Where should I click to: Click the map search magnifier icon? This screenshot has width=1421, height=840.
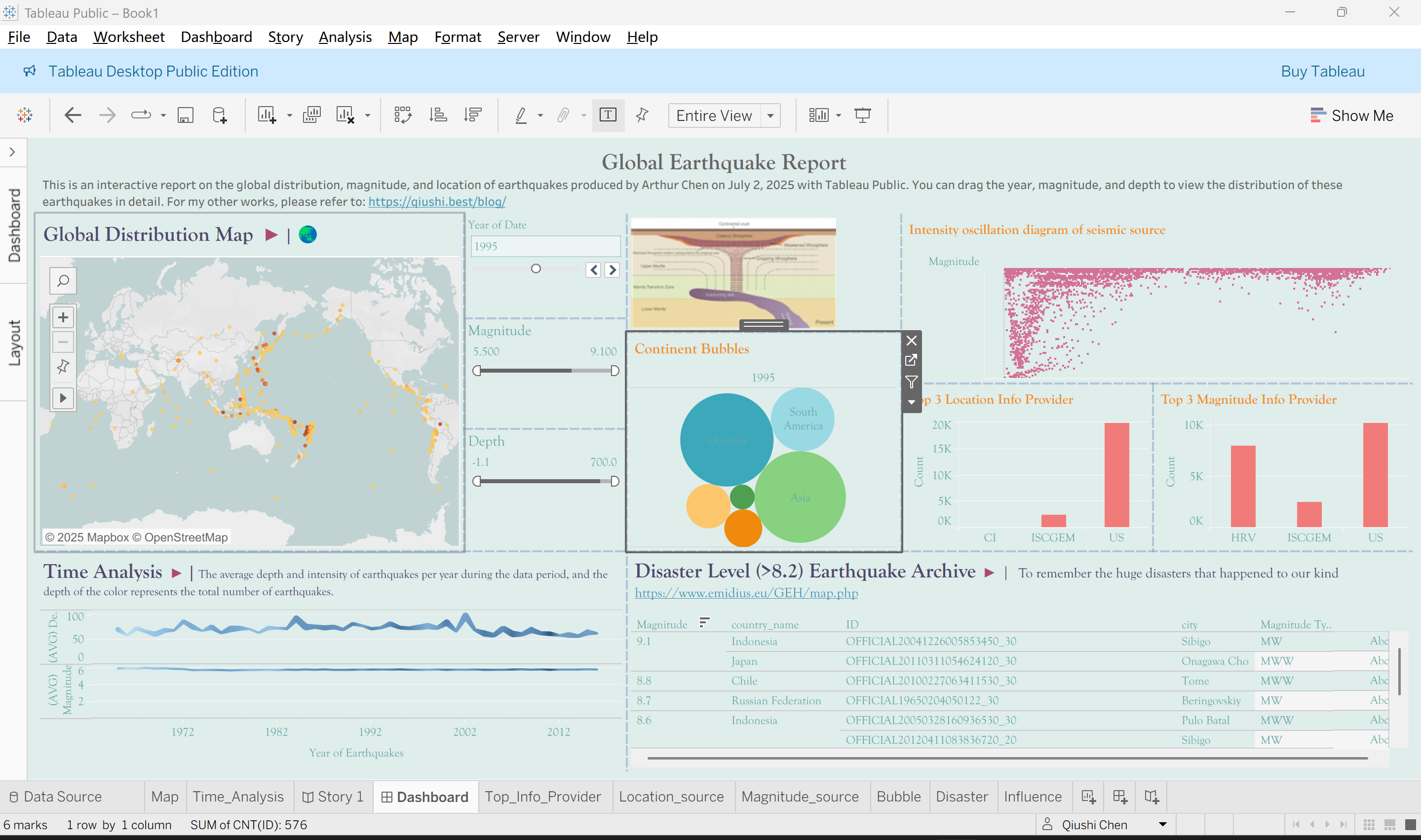pyautogui.click(x=63, y=281)
